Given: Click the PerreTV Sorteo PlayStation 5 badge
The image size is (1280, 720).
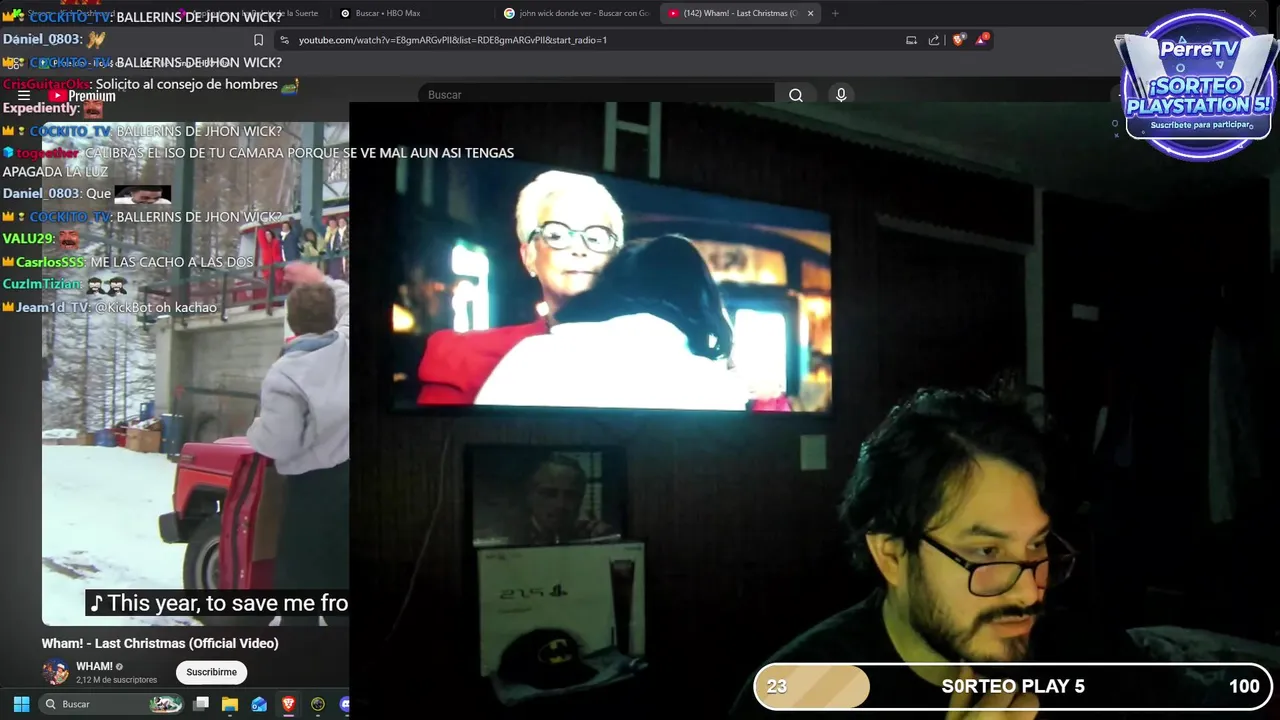Looking at the screenshot, I should [x=1198, y=85].
